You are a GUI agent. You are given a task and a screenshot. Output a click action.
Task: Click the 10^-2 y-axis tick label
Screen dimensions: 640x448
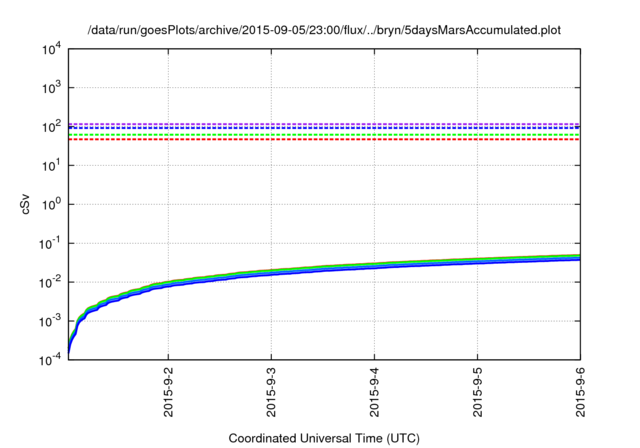click(x=49, y=282)
